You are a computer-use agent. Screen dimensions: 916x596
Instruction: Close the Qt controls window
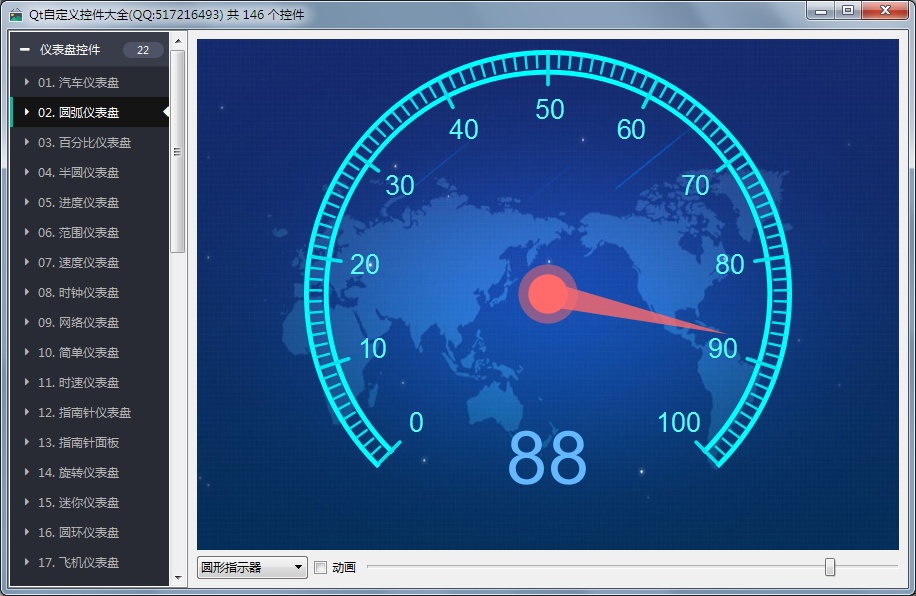click(885, 11)
